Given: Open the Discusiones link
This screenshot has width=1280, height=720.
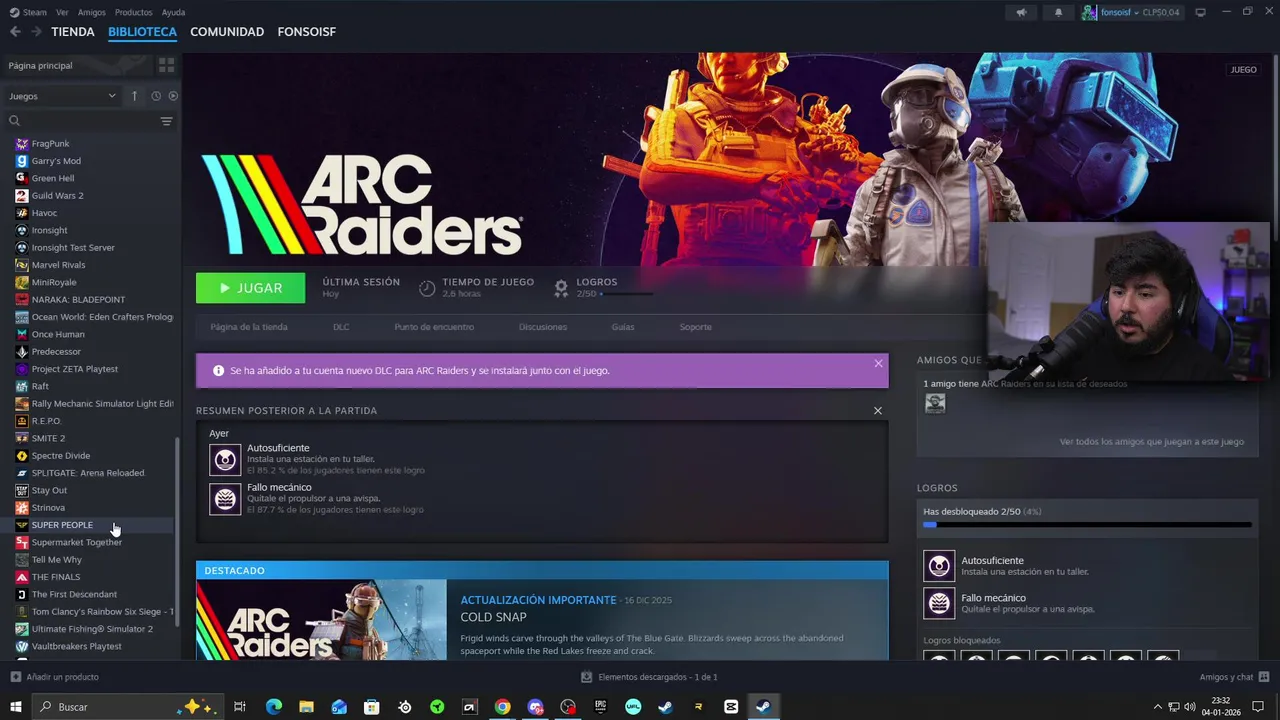Looking at the screenshot, I should [x=543, y=327].
